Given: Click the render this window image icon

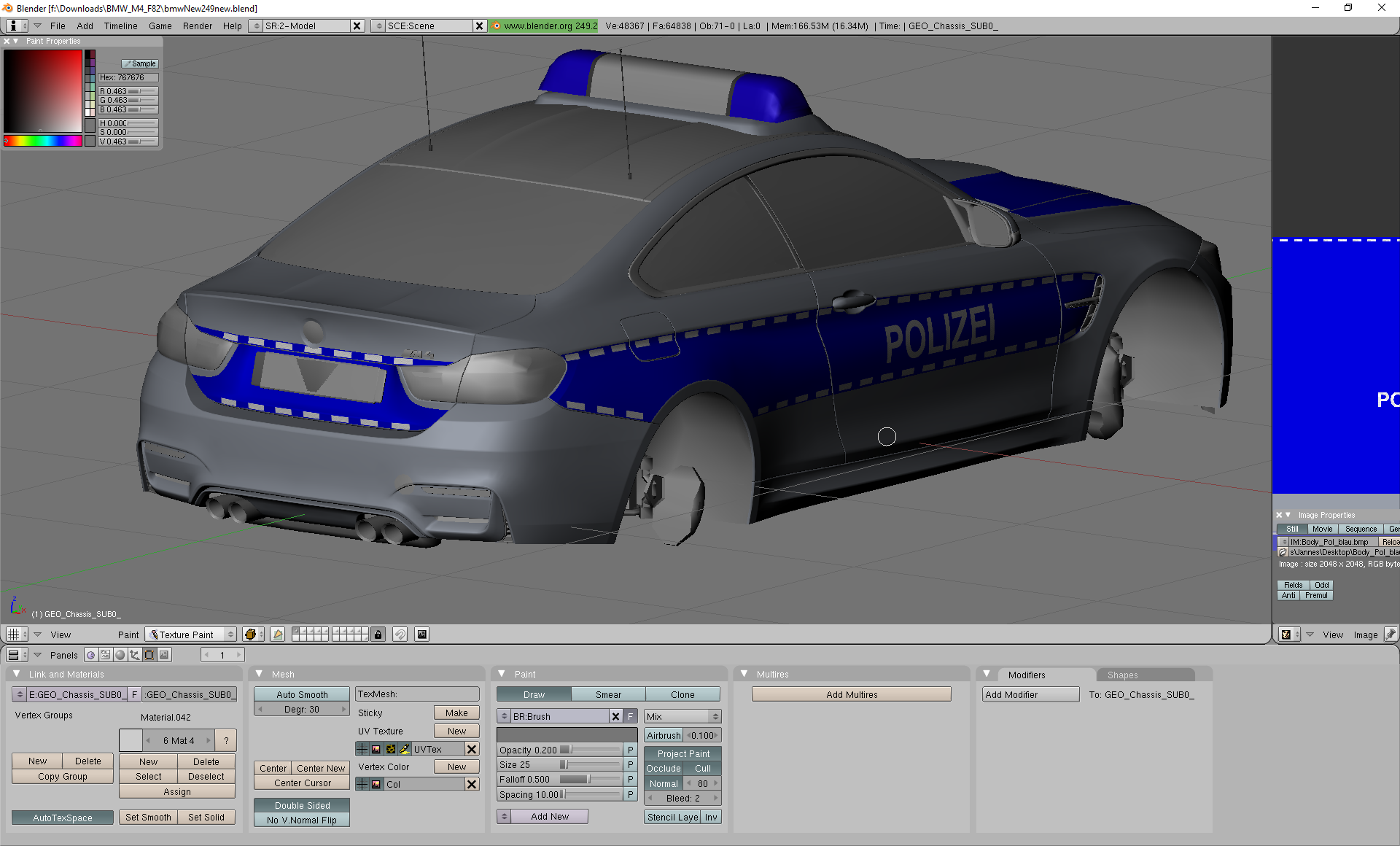Looking at the screenshot, I should click(421, 634).
